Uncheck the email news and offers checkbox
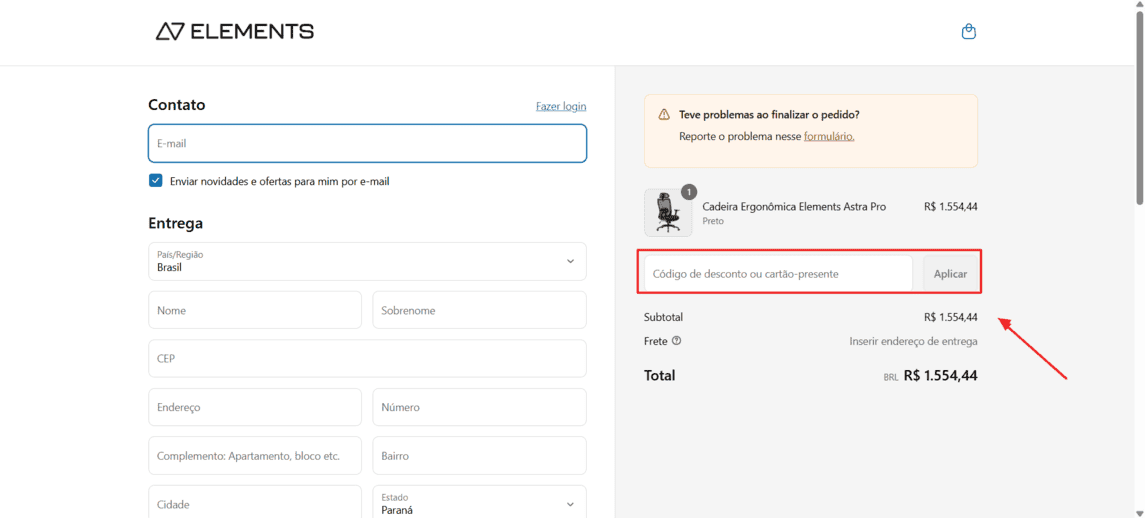1145x518 pixels. [156, 180]
